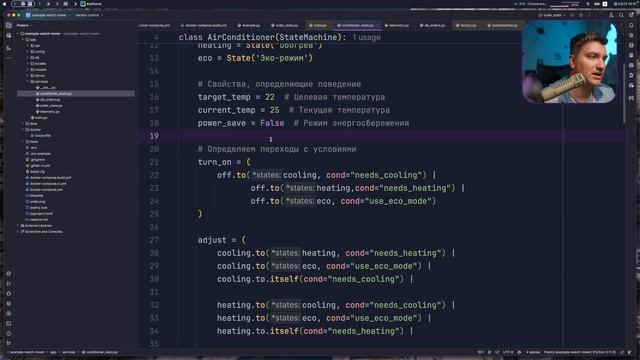Place cursor on 'power_save = False' line
This screenshot has height=360, width=640.
pyautogui.click(x=241, y=123)
